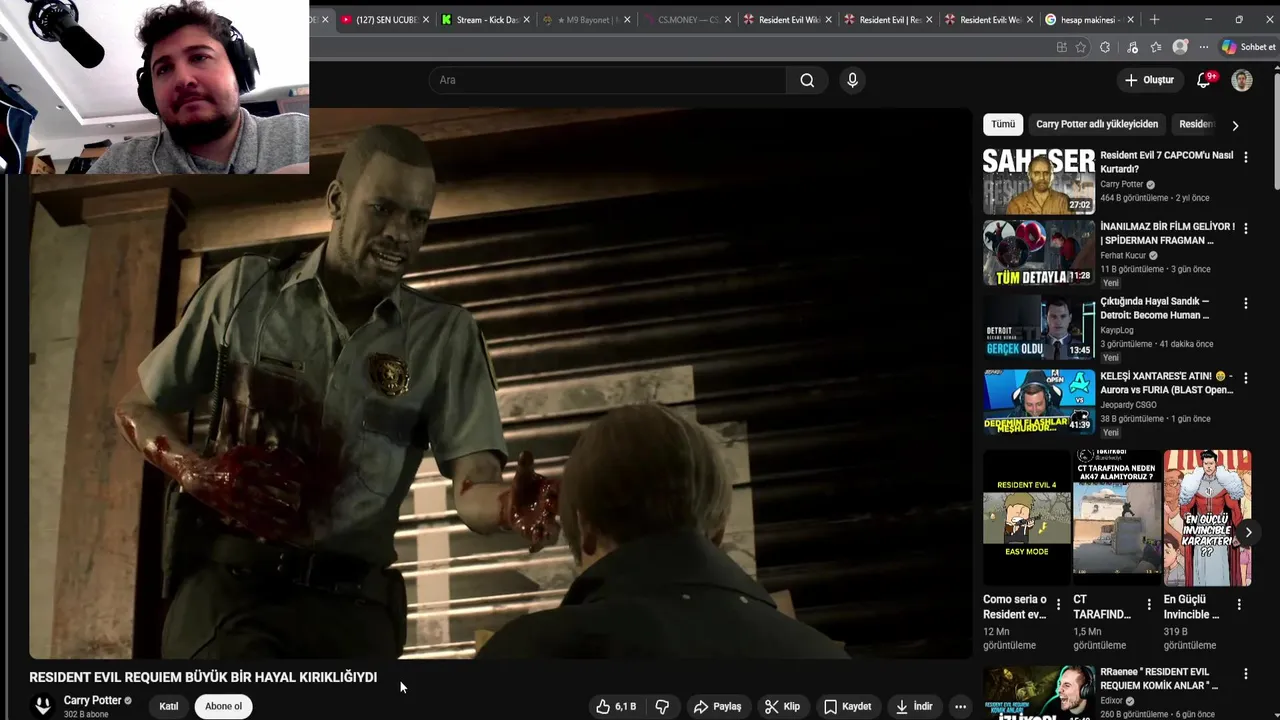This screenshot has height=720, width=1280.
Task: Open options menu for KELEŞİ XANTARES'E ATIN video
Action: 1245,378
